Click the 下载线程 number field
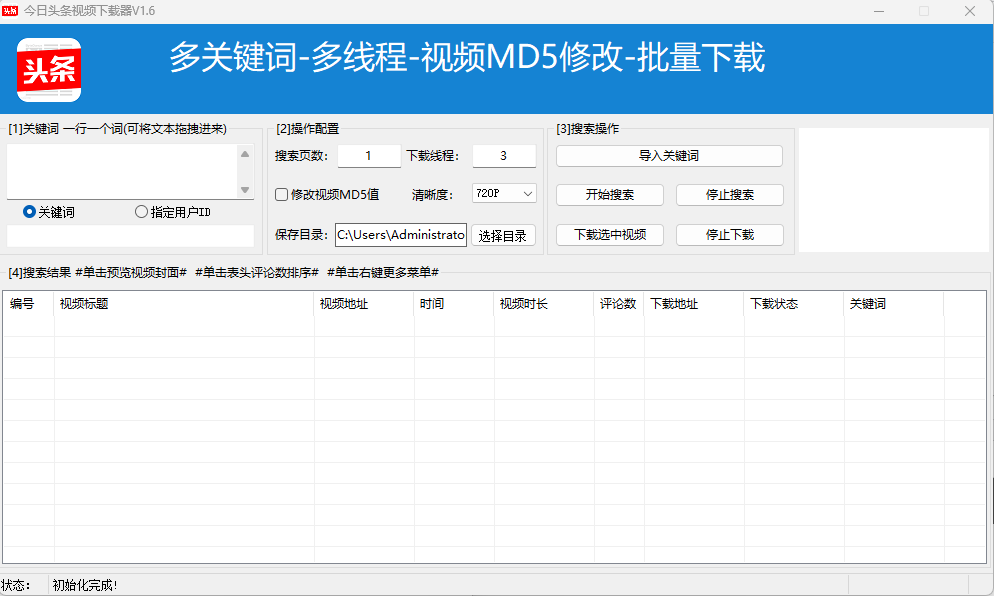Screen dimensions: 994x596 (x=503, y=156)
